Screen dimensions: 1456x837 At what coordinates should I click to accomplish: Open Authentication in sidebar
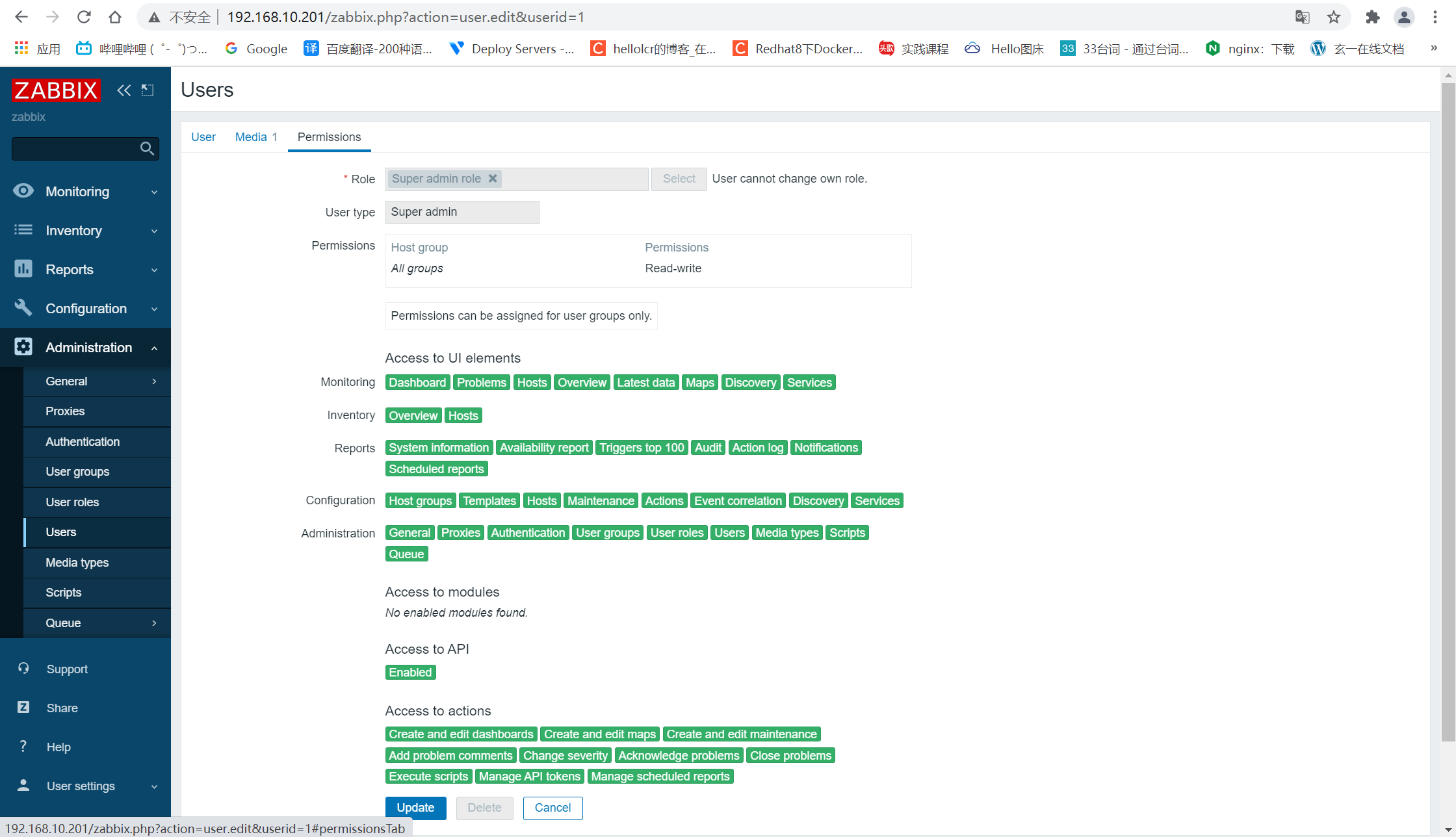[97, 442]
